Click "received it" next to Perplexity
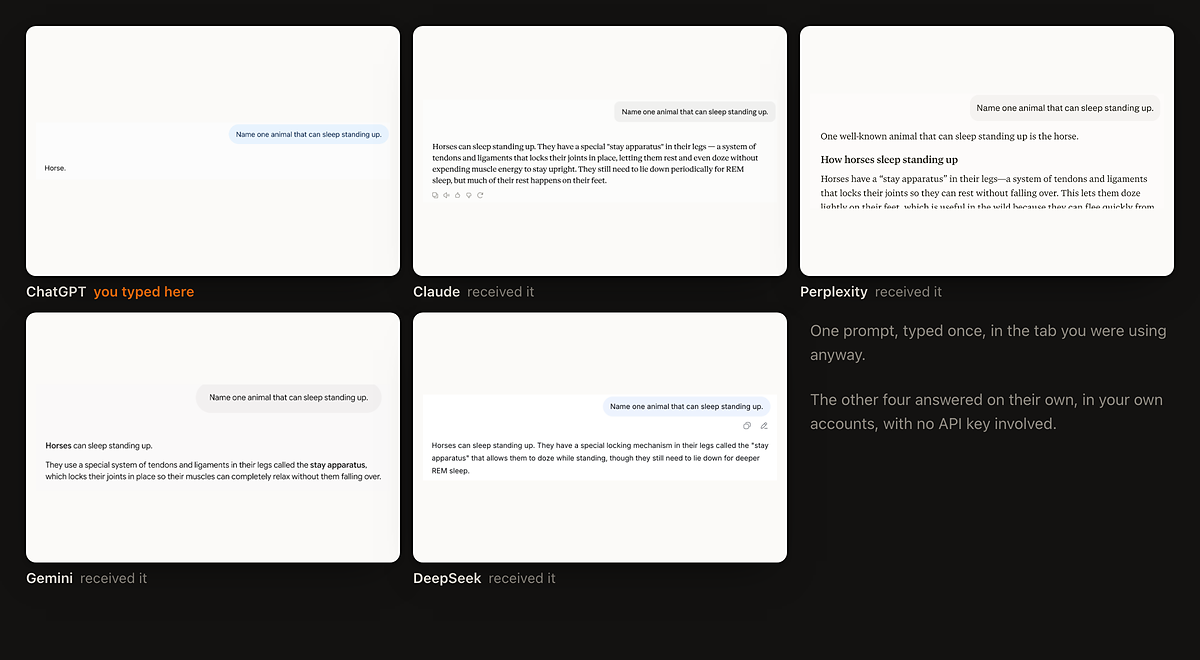 (909, 292)
